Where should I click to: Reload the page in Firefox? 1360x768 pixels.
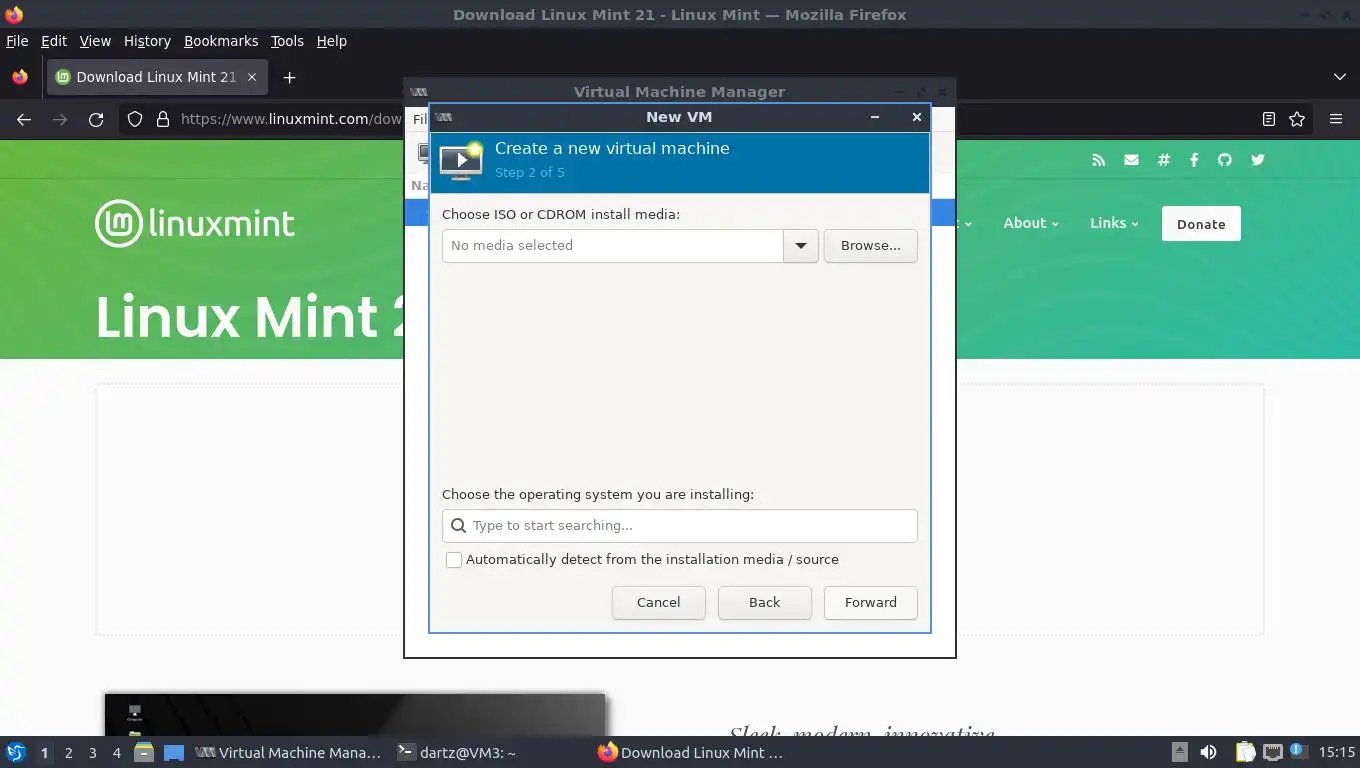coord(96,119)
